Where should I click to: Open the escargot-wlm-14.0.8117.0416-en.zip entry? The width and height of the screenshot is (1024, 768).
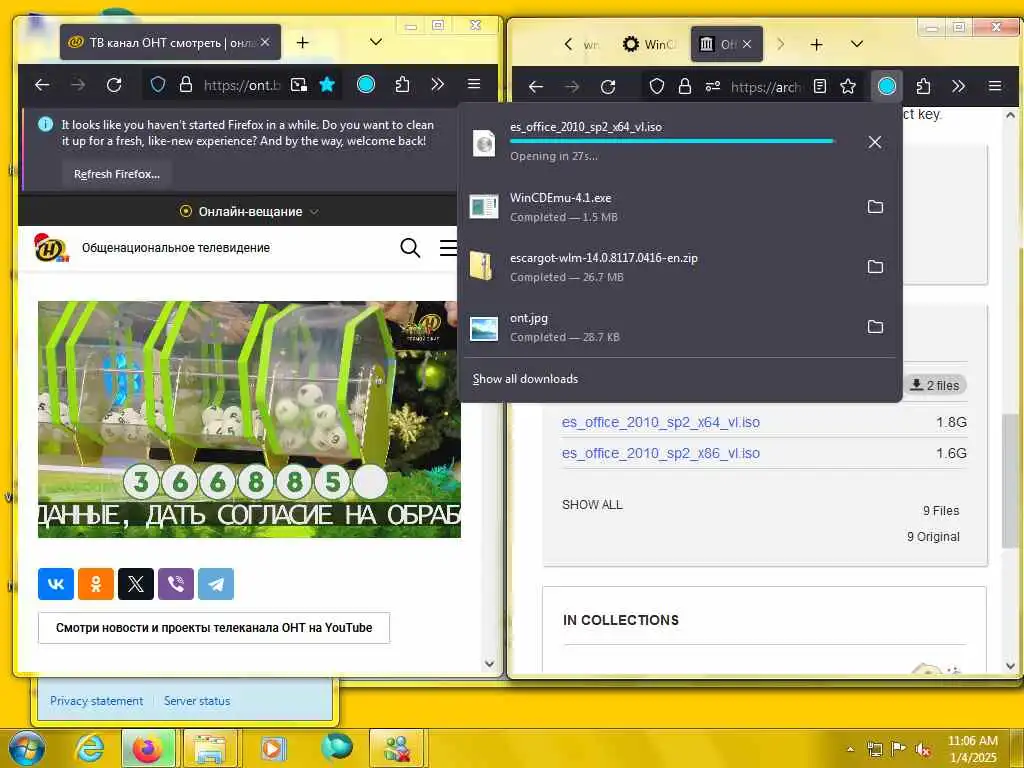659,266
